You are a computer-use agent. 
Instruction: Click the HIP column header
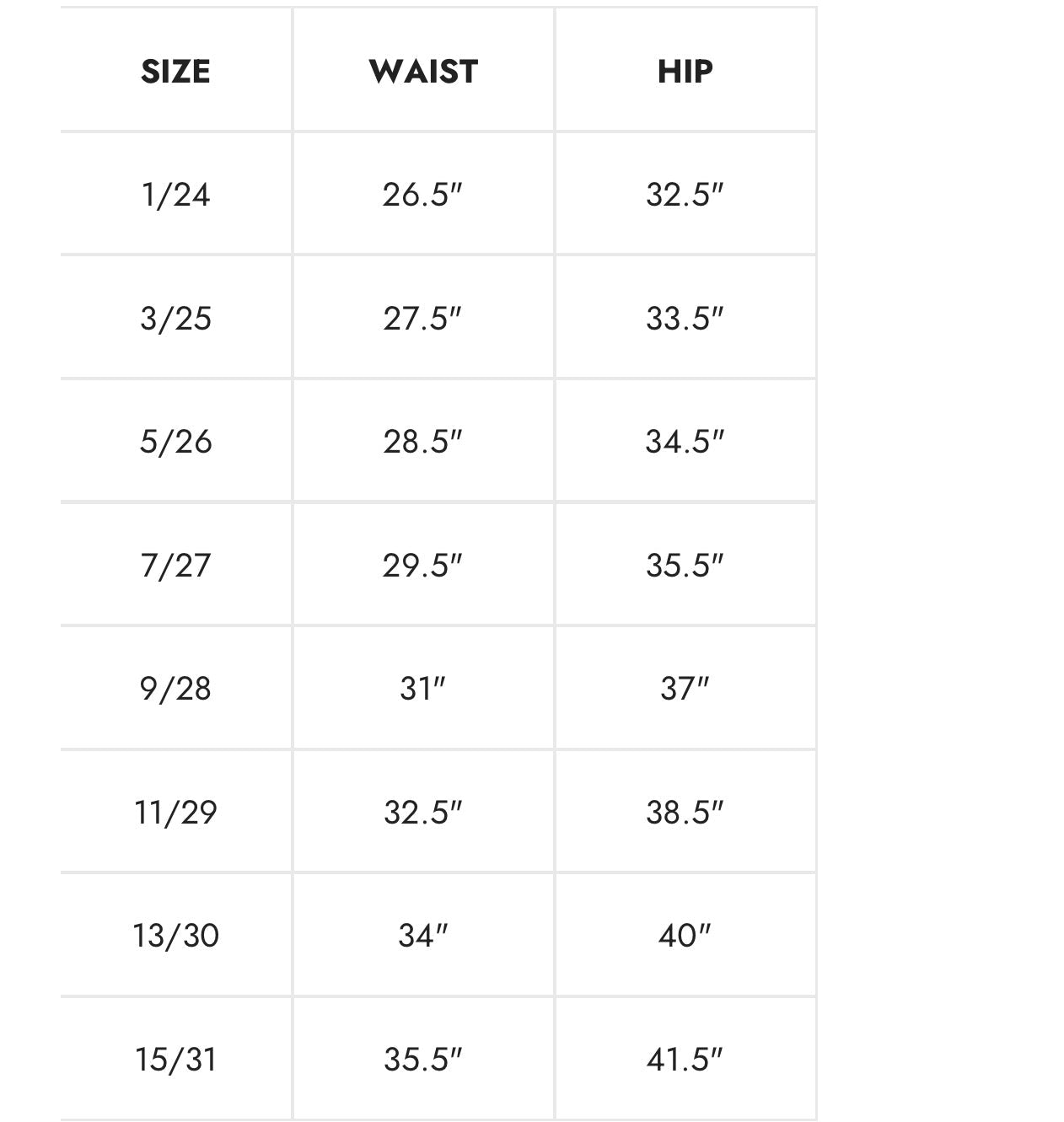click(685, 72)
